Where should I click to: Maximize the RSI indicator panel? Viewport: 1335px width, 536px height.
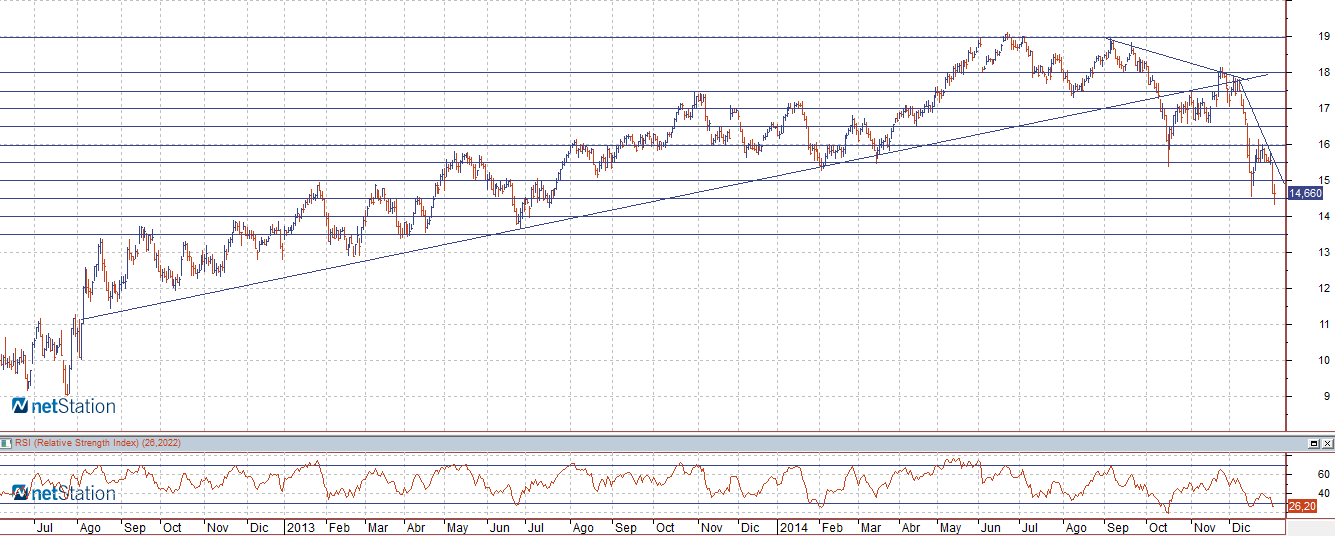[1314, 442]
